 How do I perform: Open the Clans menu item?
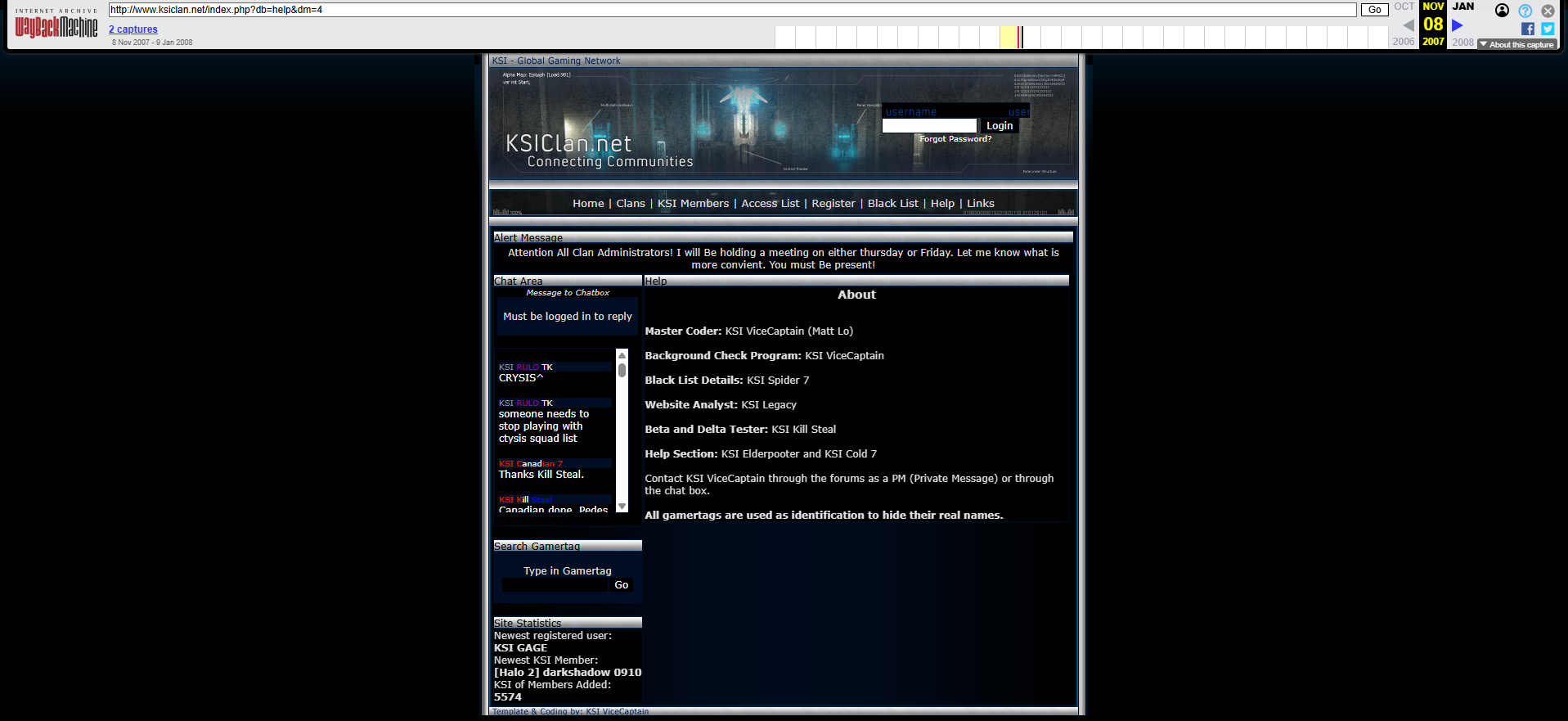(630, 204)
